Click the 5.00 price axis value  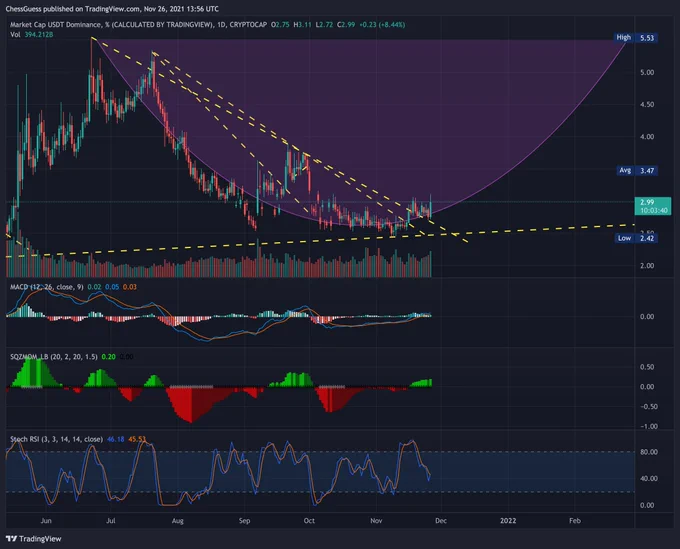point(647,72)
